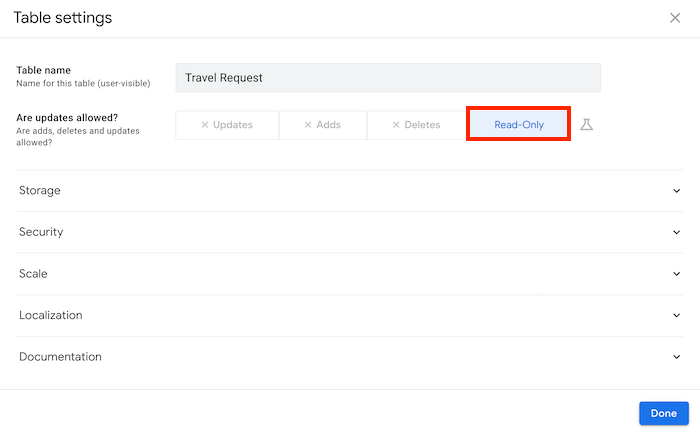
Task: Click the 'Are updates allowed?' label
Action: pyautogui.click(x=67, y=118)
